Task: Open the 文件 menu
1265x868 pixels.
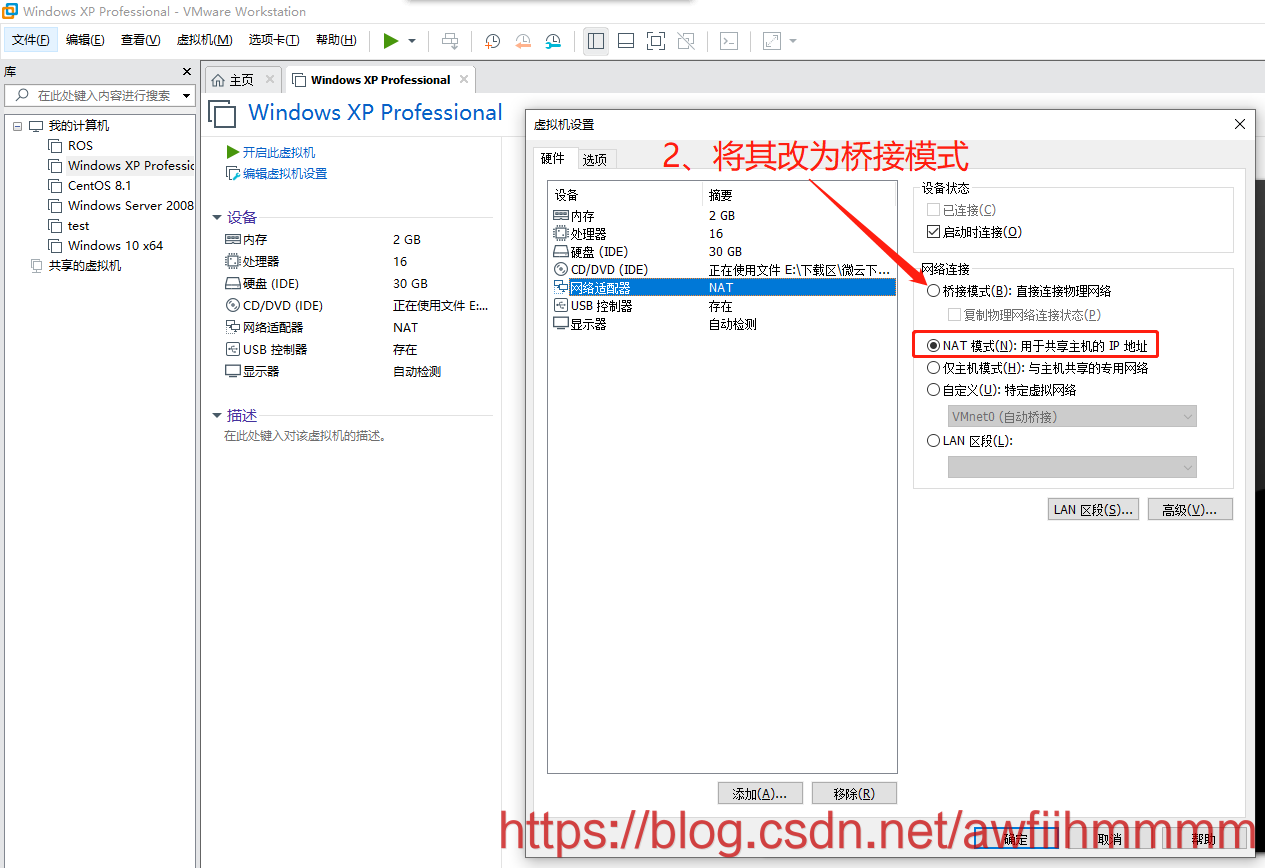Action: (31, 40)
